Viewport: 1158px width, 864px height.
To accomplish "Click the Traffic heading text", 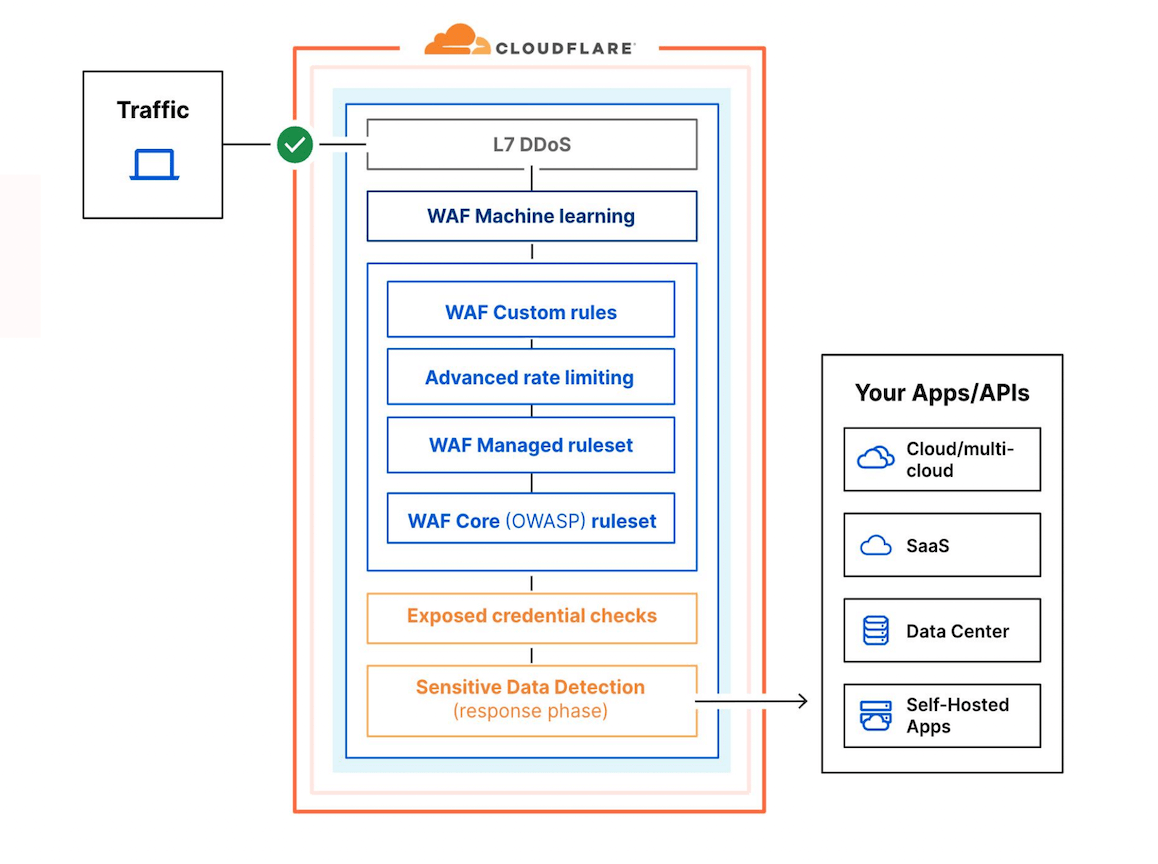I will pos(153,110).
